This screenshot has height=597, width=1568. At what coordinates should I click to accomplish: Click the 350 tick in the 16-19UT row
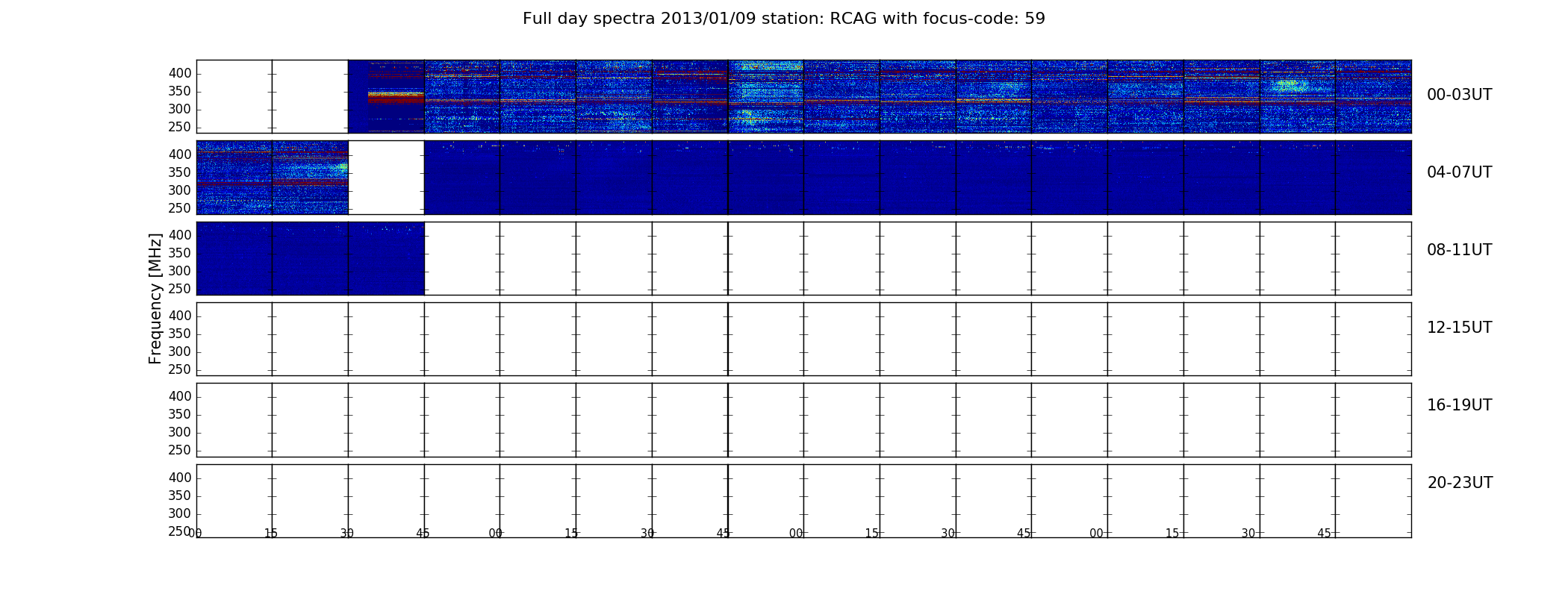click(x=179, y=415)
